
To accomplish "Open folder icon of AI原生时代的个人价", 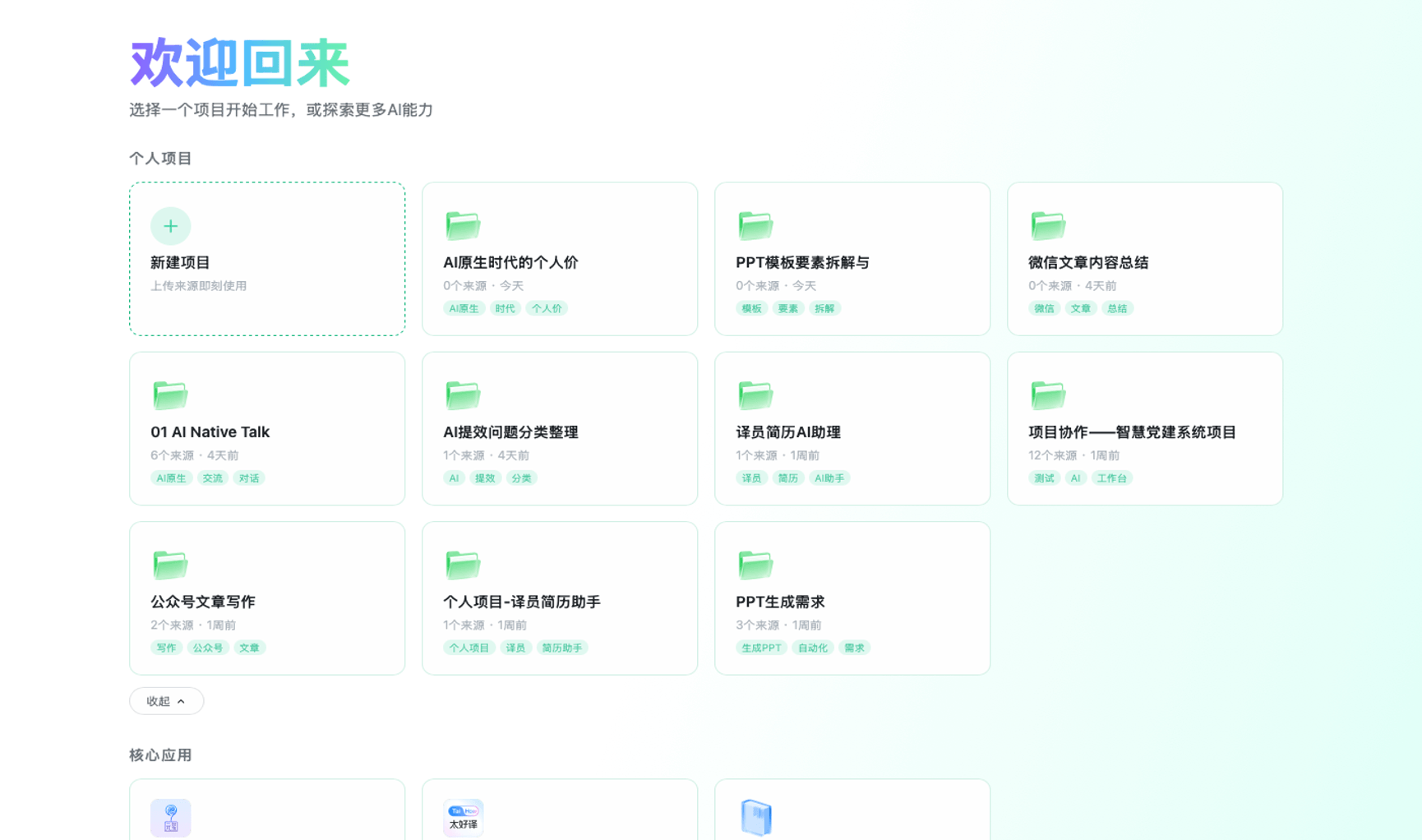I will 463,226.
